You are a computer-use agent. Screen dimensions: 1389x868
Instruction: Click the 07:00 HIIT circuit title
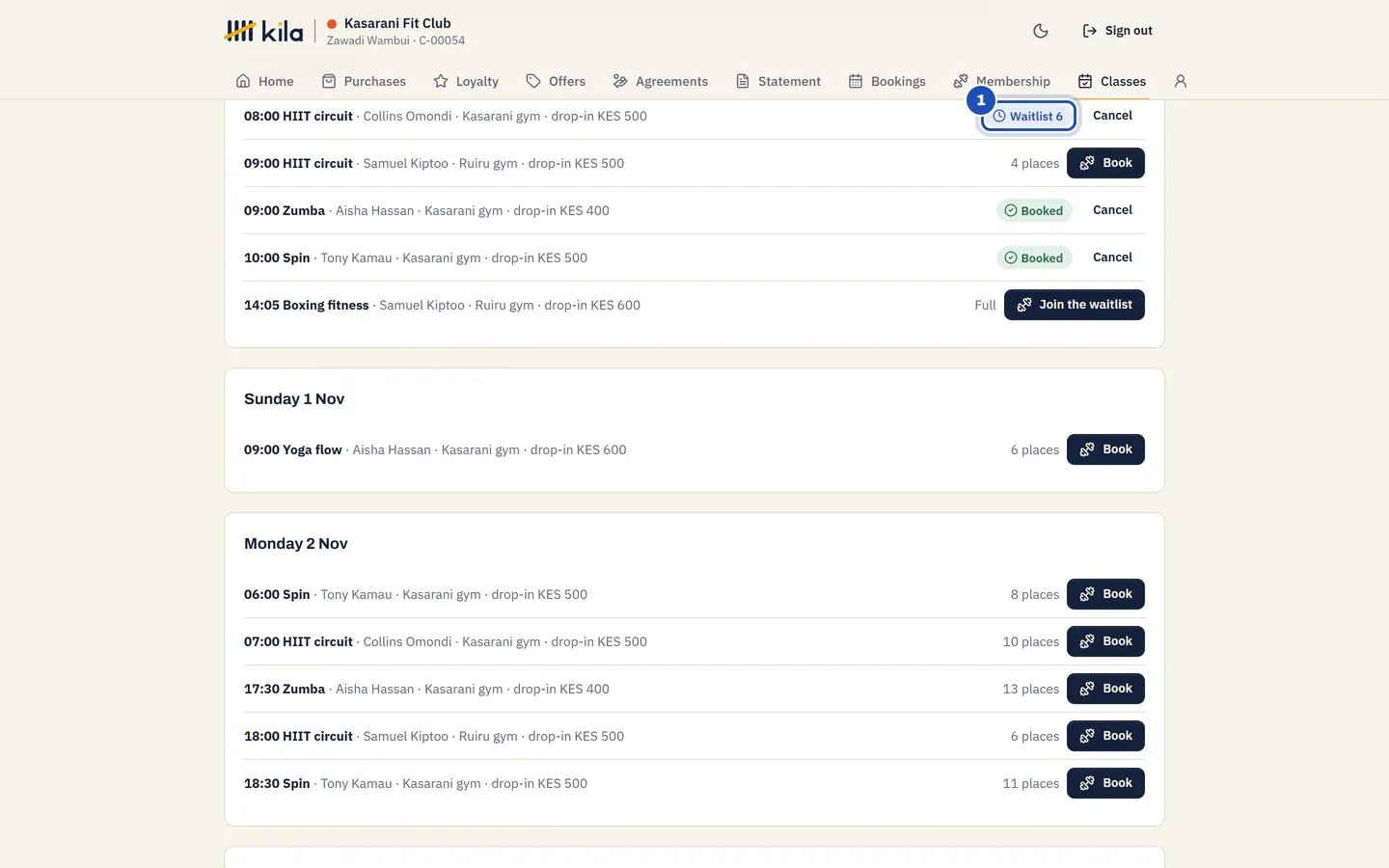pos(298,641)
